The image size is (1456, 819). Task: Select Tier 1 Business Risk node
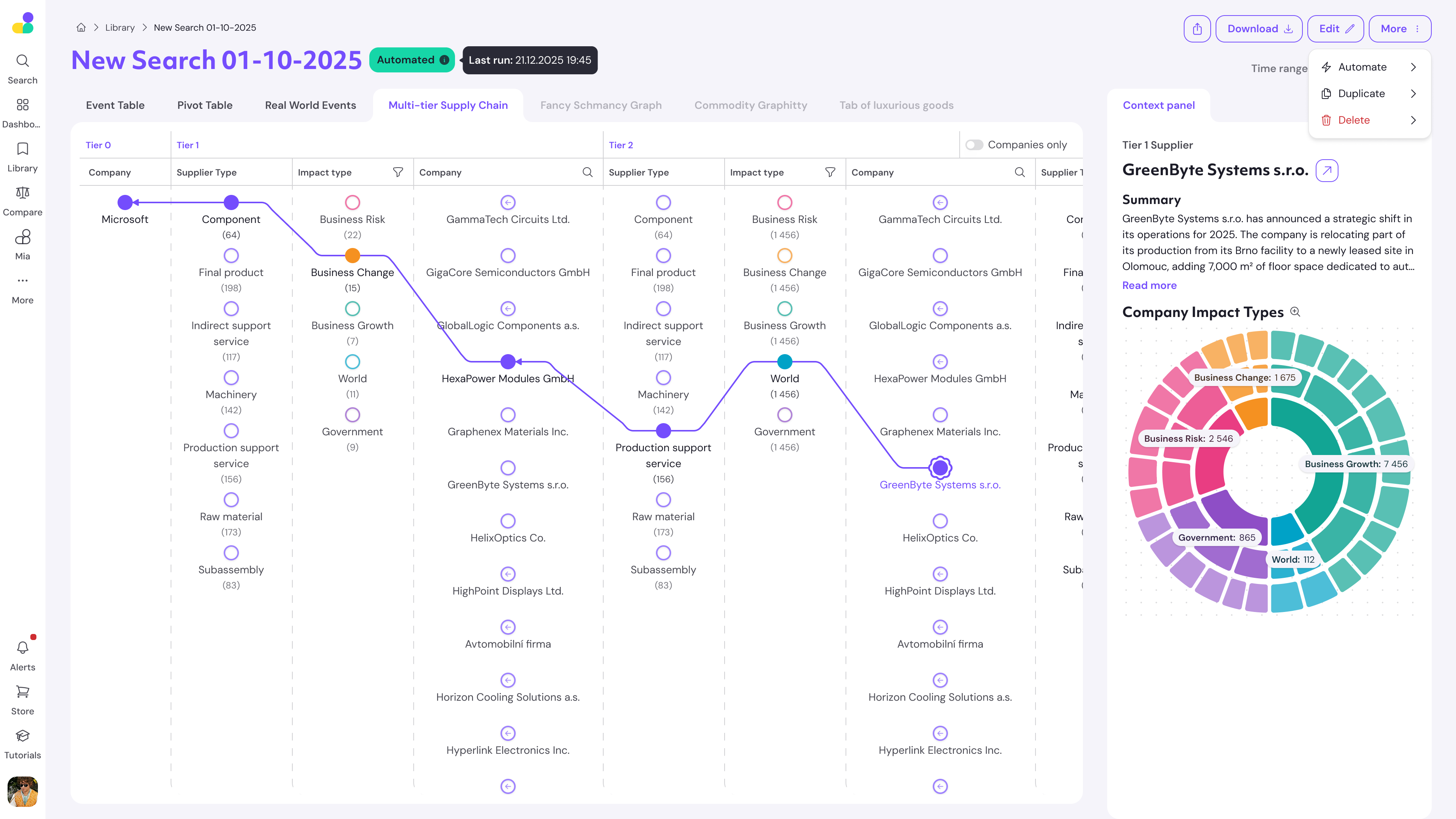tap(352, 202)
